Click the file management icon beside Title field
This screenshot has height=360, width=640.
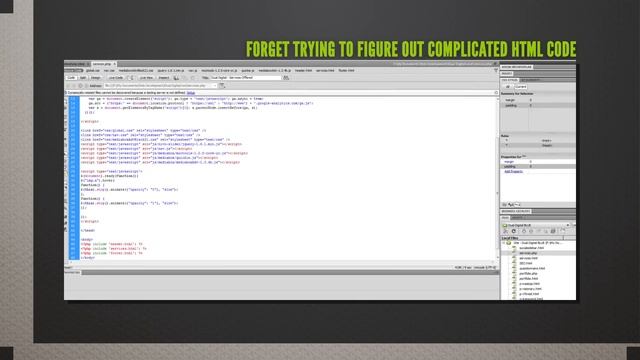coord(286,78)
